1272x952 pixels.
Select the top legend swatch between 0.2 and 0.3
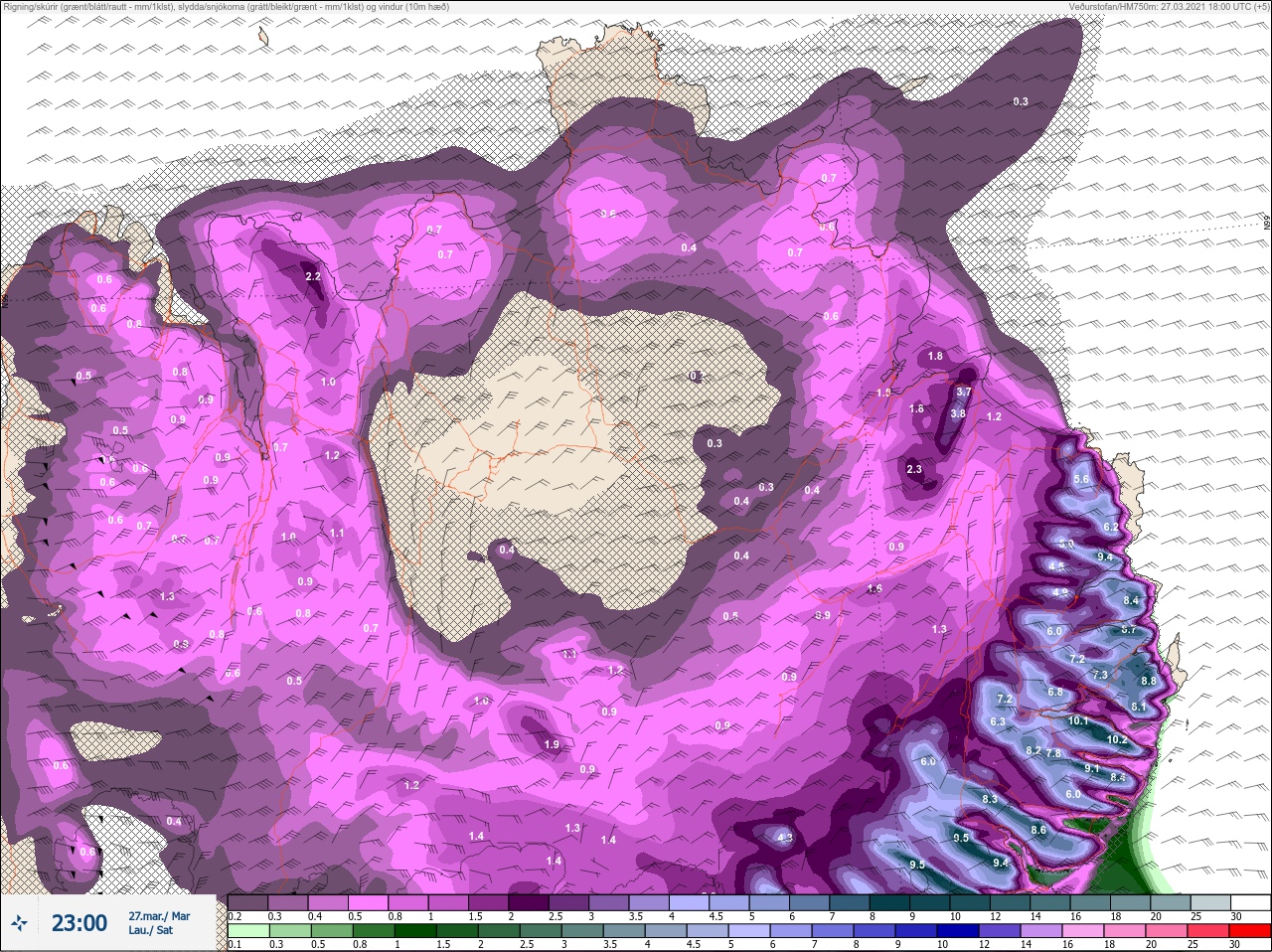(x=248, y=902)
